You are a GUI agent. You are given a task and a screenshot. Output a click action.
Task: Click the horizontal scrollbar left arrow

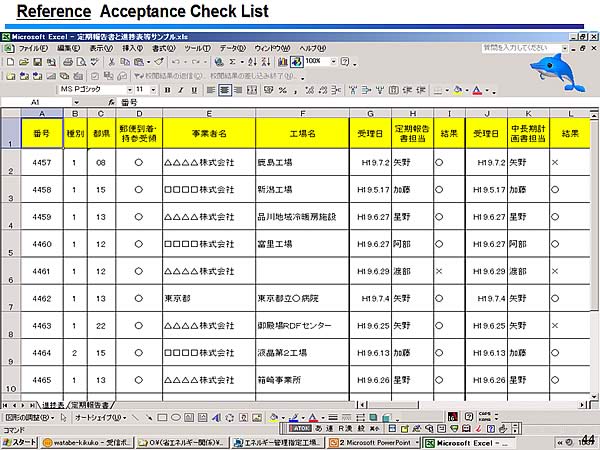coord(362,404)
